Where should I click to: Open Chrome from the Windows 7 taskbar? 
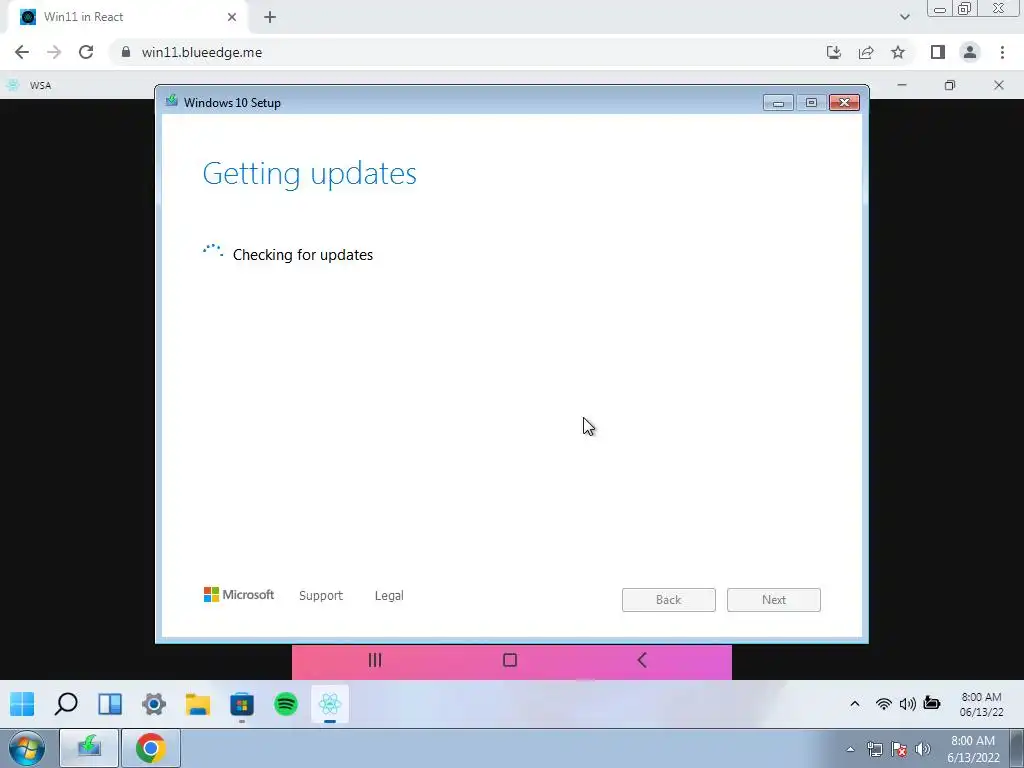(151, 748)
